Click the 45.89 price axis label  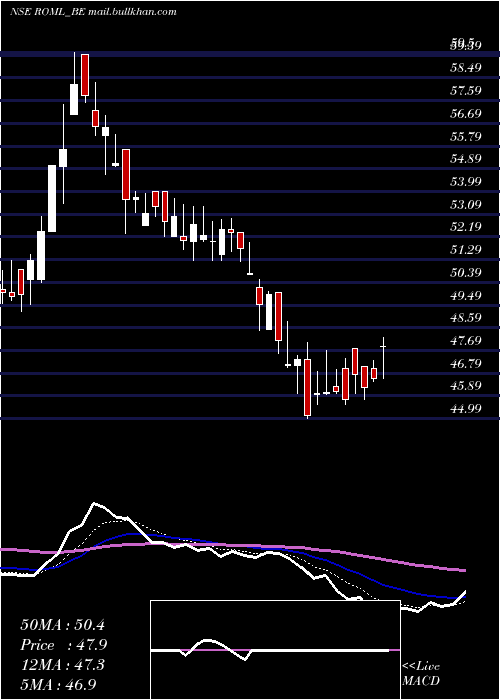(466, 386)
